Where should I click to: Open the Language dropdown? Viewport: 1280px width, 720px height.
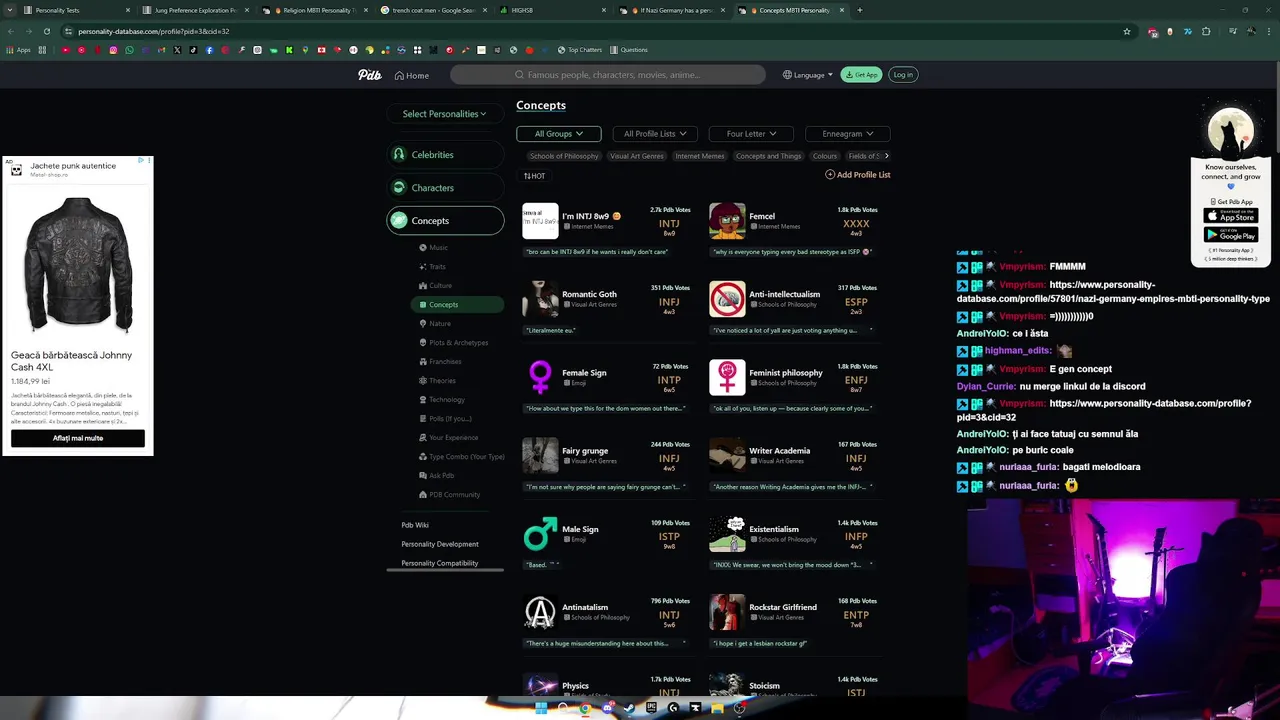coord(808,75)
